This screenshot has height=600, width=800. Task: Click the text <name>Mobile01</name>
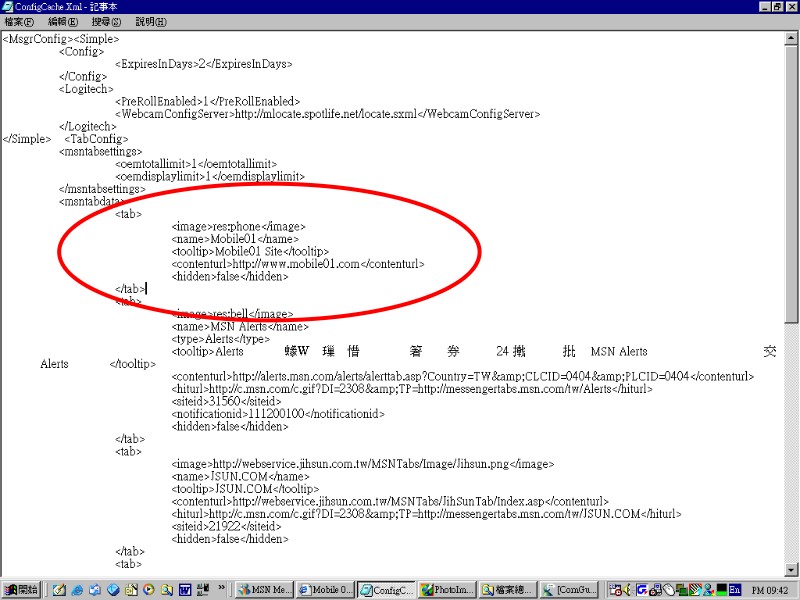coord(235,239)
